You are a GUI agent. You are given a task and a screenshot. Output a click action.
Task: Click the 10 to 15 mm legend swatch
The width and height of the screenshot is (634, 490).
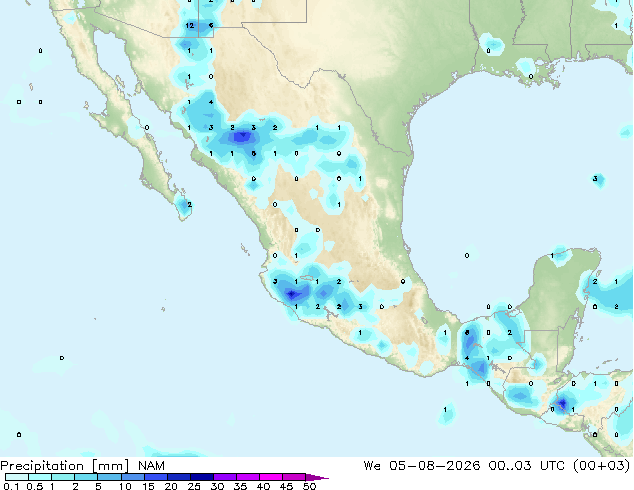132,477
